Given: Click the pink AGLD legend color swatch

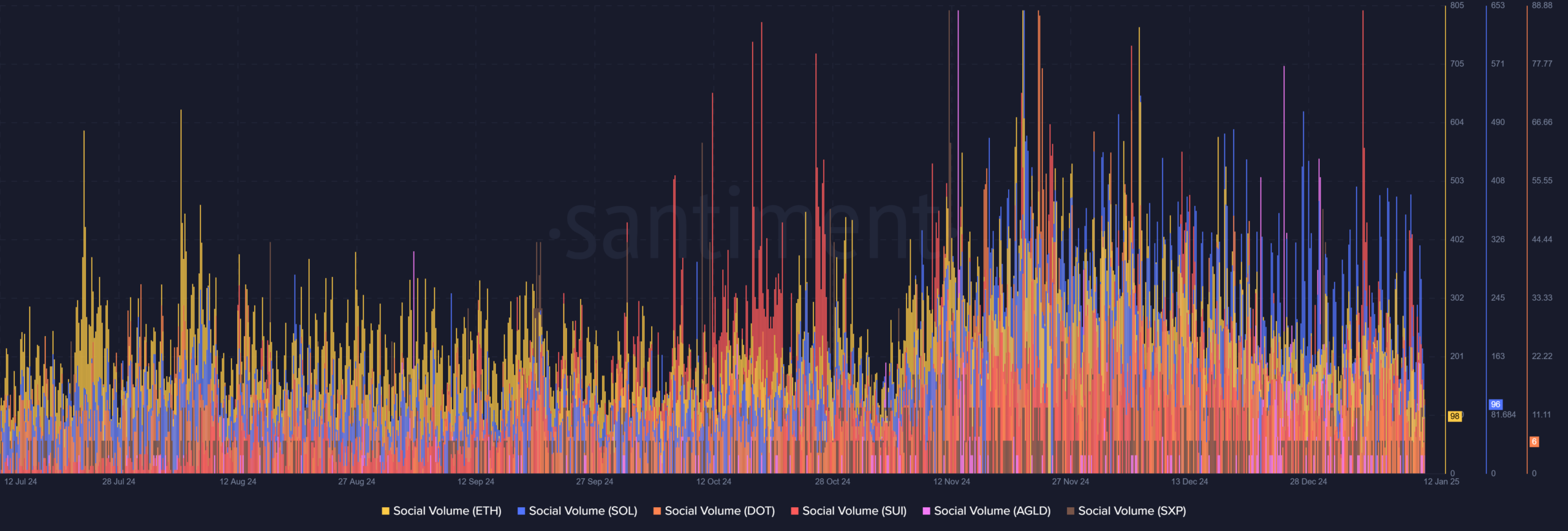Looking at the screenshot, I should (x=926, y=511).
